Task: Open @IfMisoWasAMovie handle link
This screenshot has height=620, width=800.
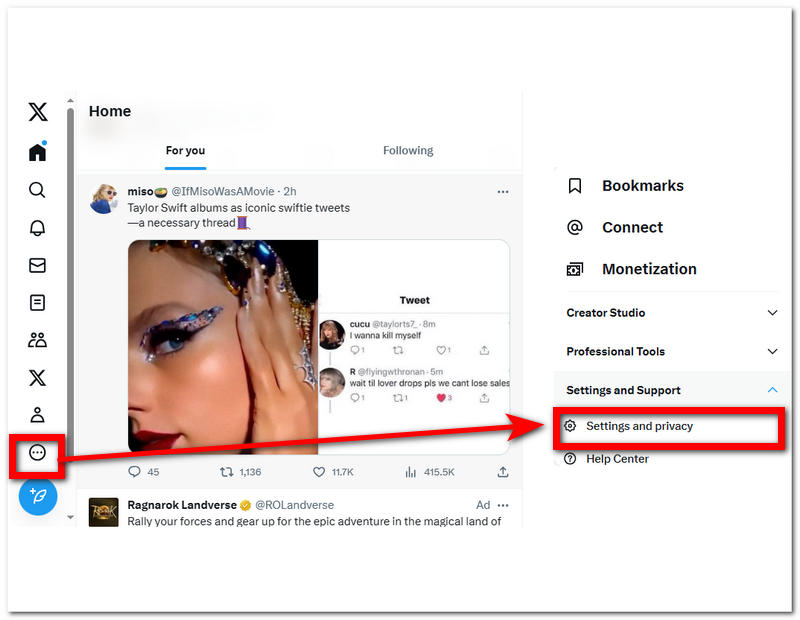Action: 223,191
